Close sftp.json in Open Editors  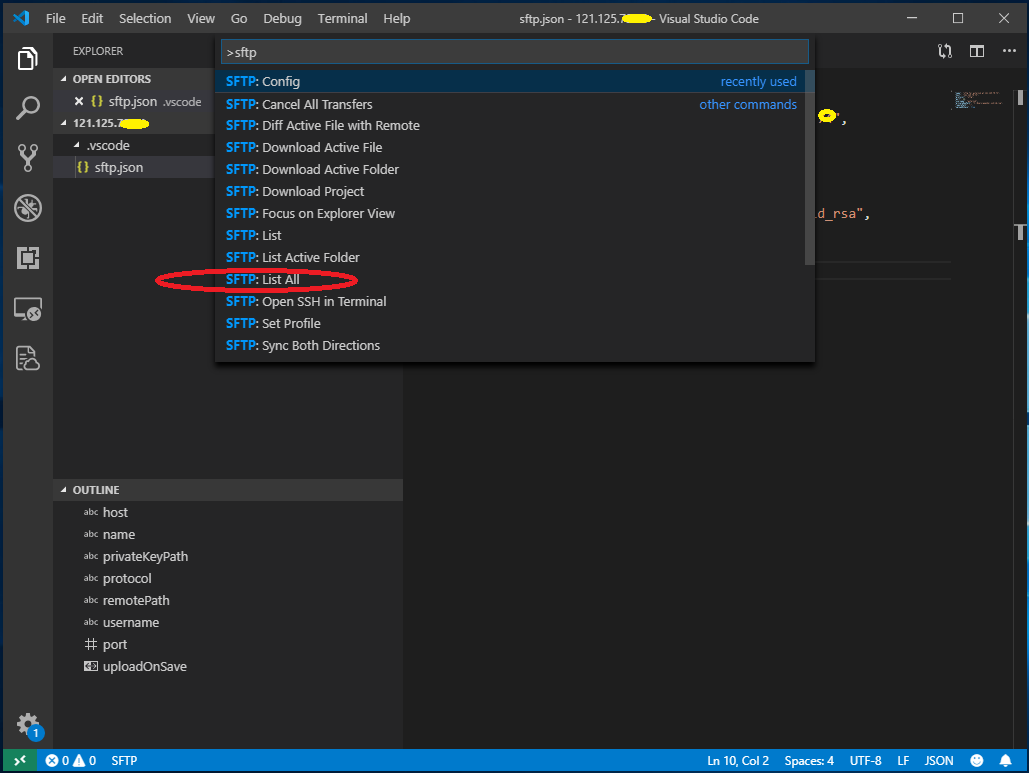(x=79, y=101)
